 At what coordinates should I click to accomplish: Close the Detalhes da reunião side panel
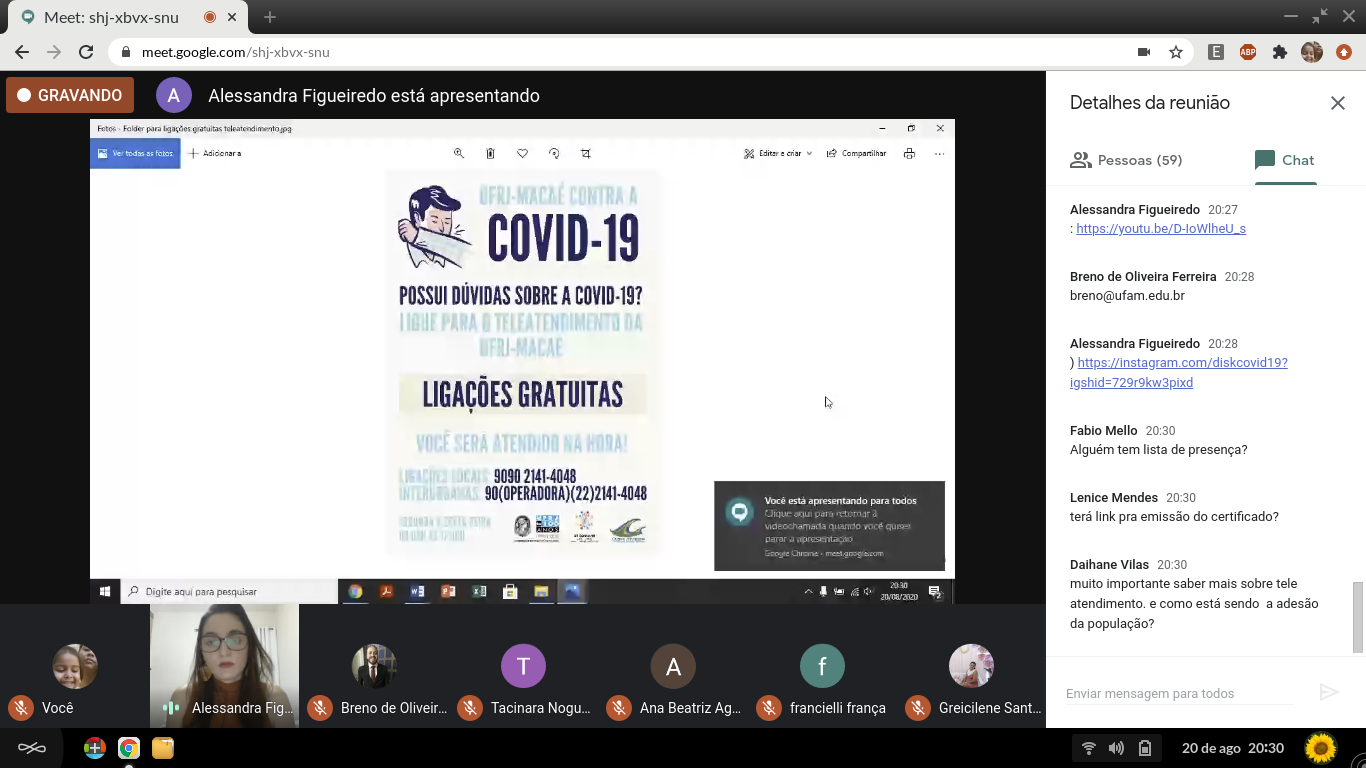[1337, 103]
